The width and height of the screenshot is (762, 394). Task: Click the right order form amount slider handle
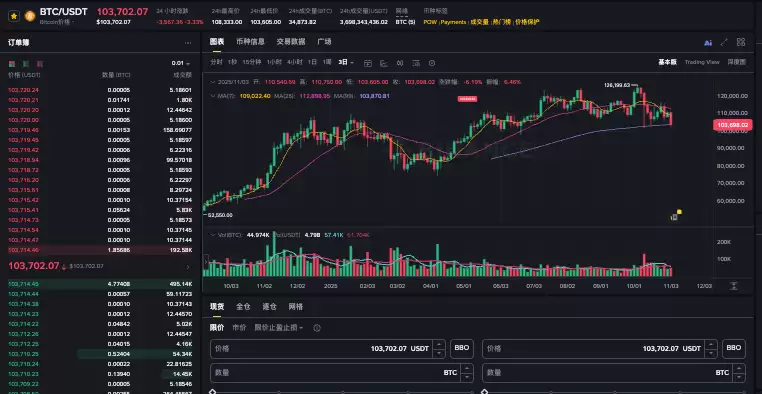pos(485,392)
